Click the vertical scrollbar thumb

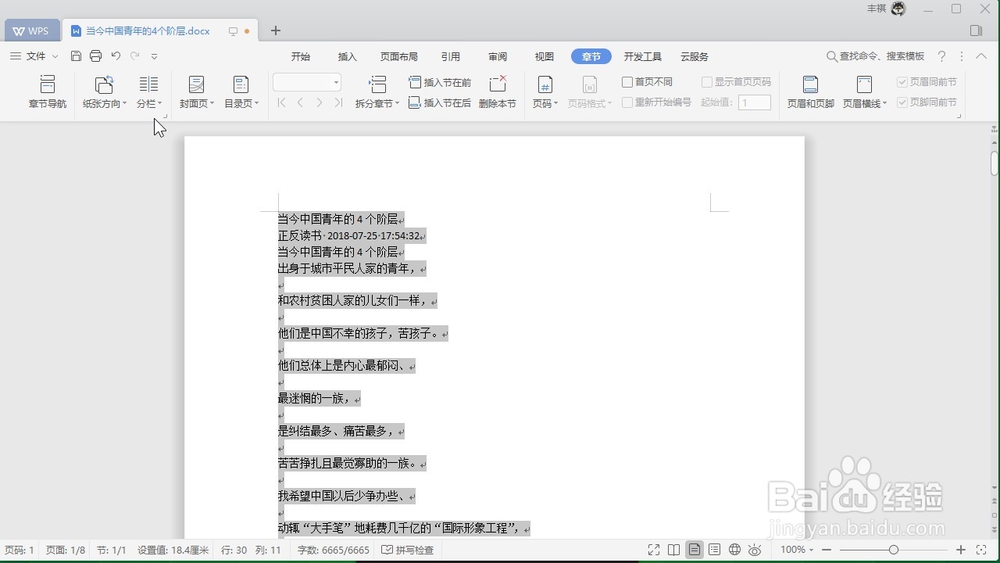994,162
